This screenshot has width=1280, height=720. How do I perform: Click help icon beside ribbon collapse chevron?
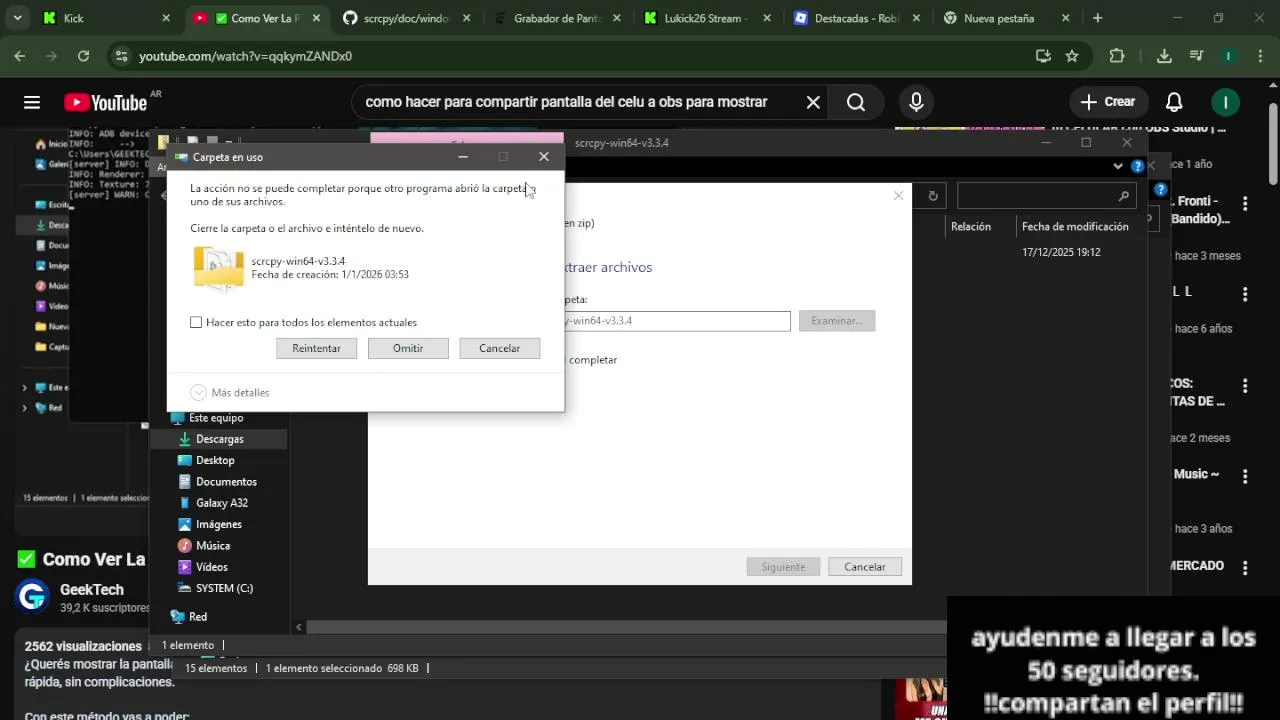[x=1137, y=166]
